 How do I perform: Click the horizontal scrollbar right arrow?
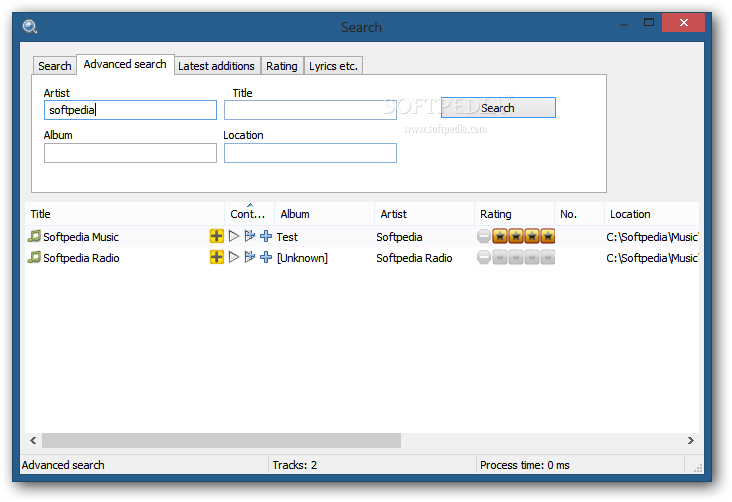click(x=690, y=440)
